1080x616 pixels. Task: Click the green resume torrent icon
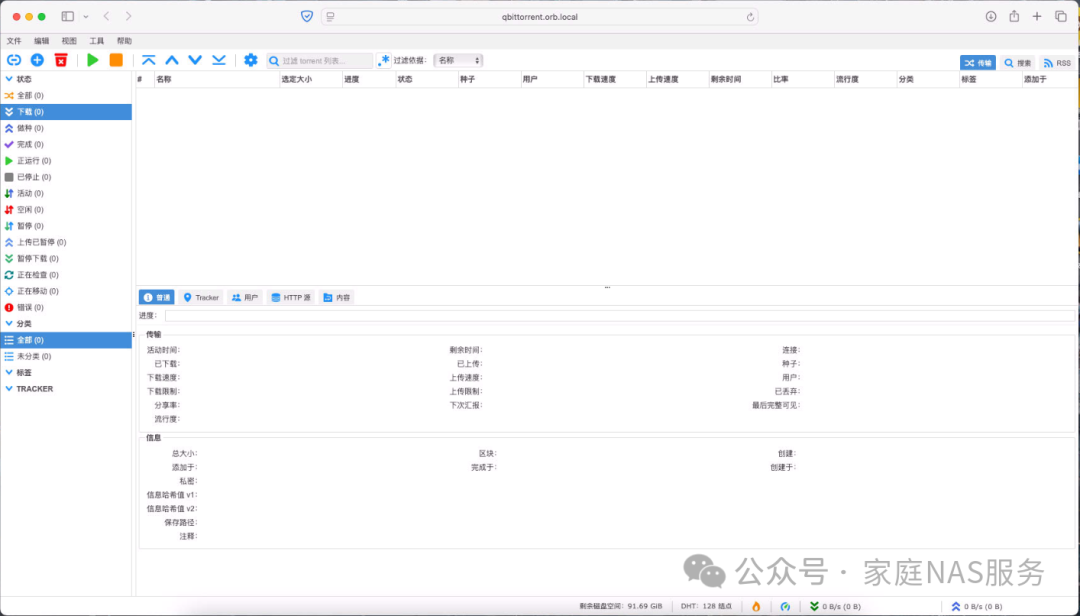pos(90,60)
